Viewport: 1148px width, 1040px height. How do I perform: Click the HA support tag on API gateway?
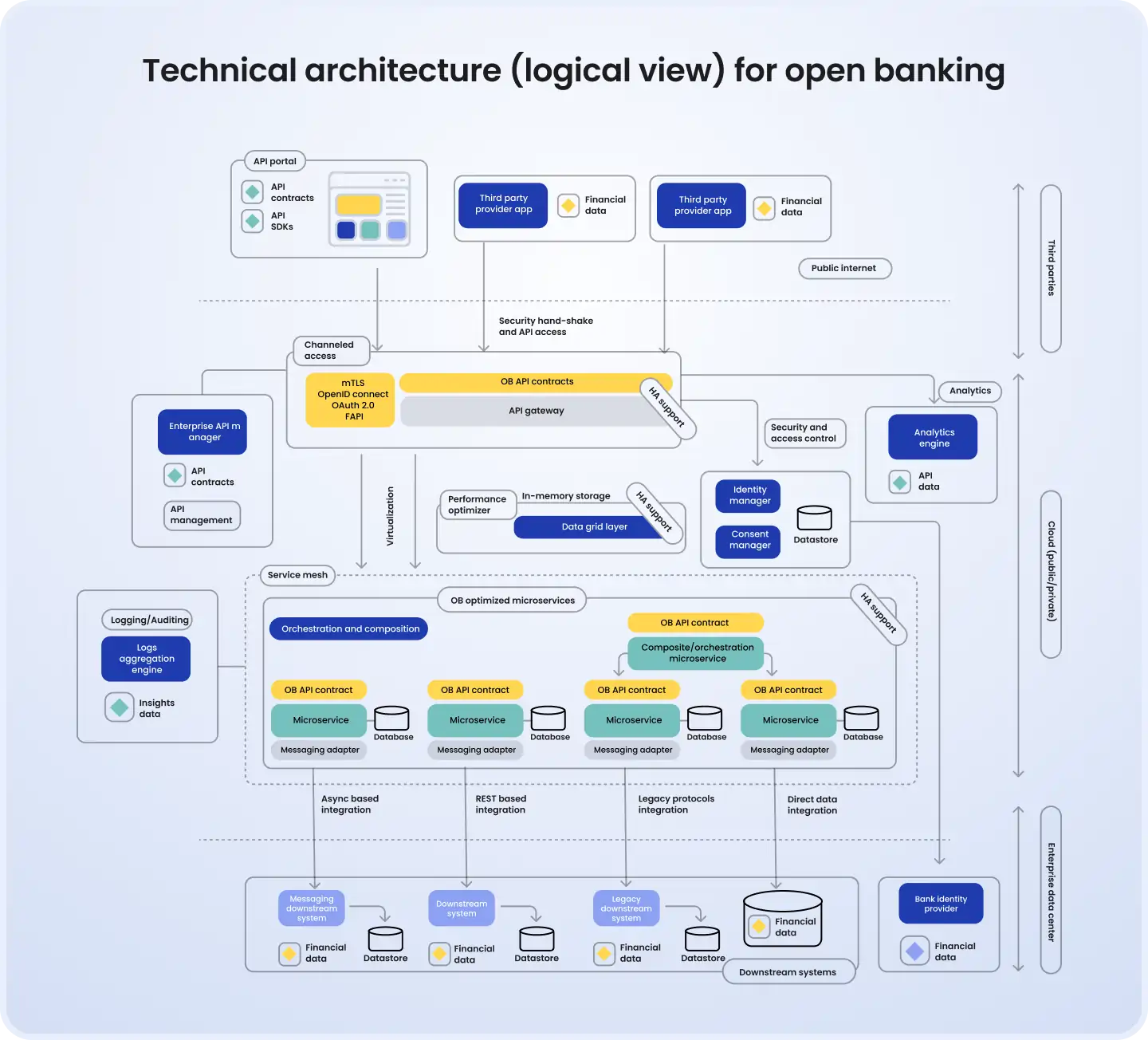click(x=668, y=408)
